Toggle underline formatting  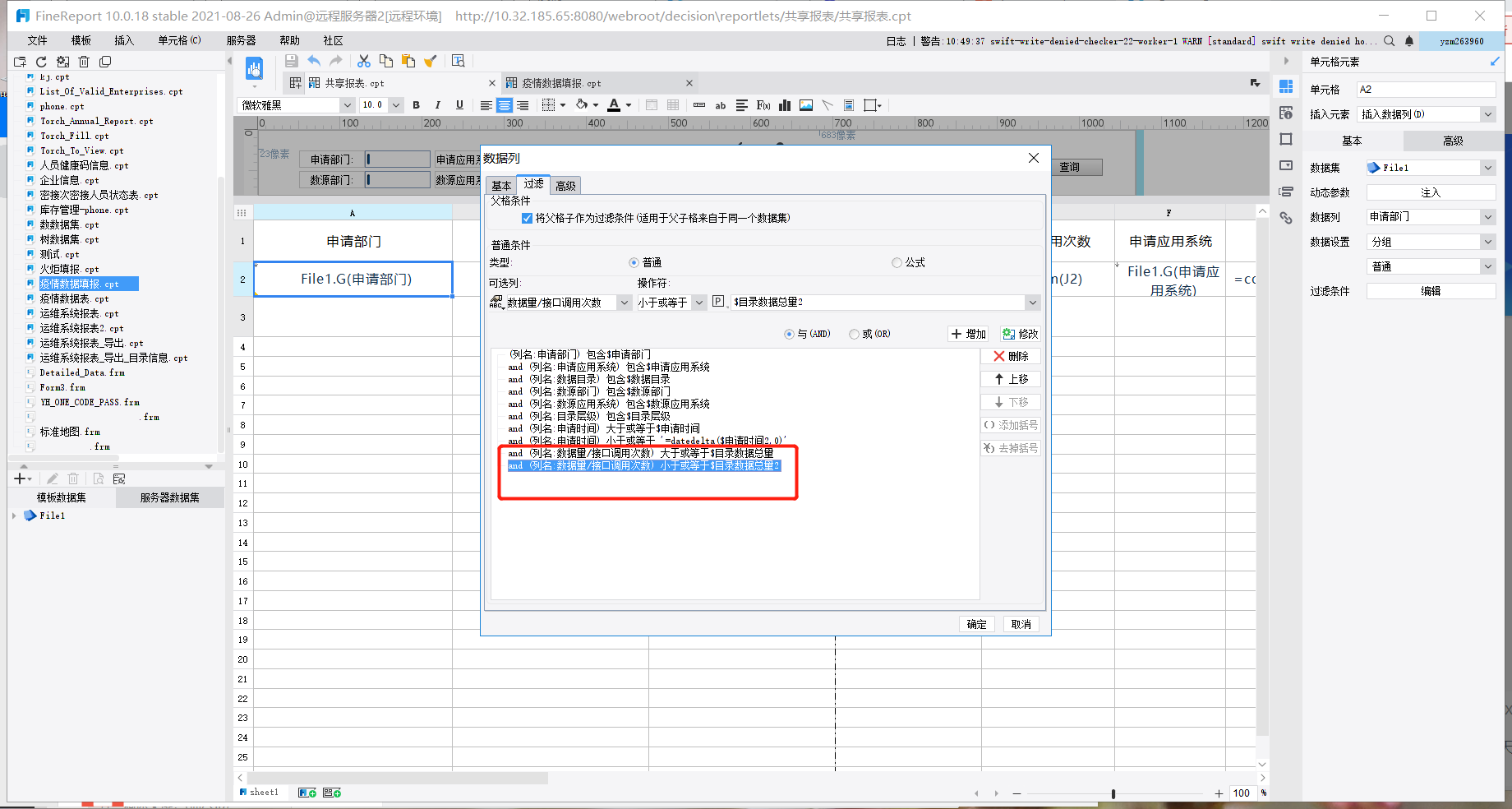coord(459,105)
